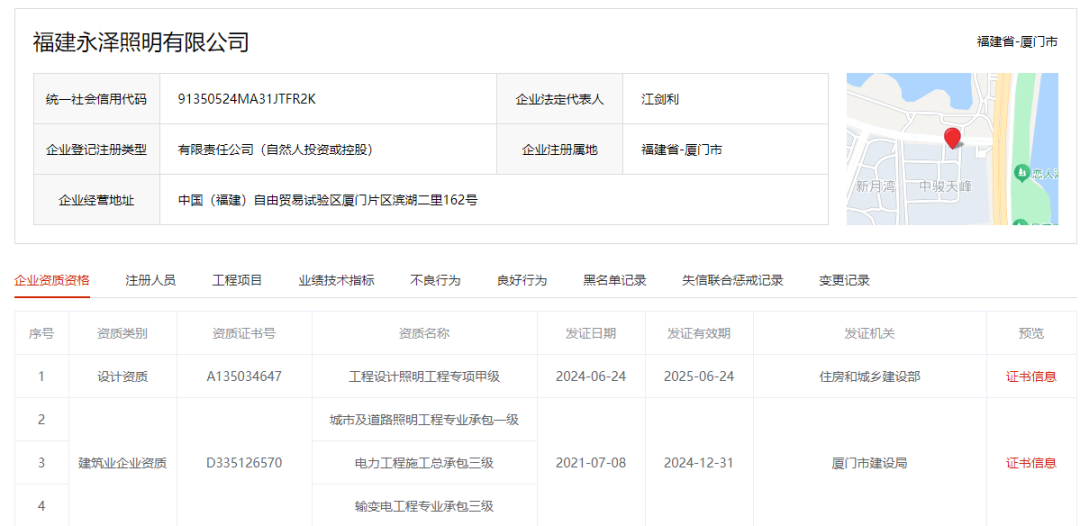Click issuing authority 住房和城乡建设部
Viewport: 1080px width, 526px height.
870,377
